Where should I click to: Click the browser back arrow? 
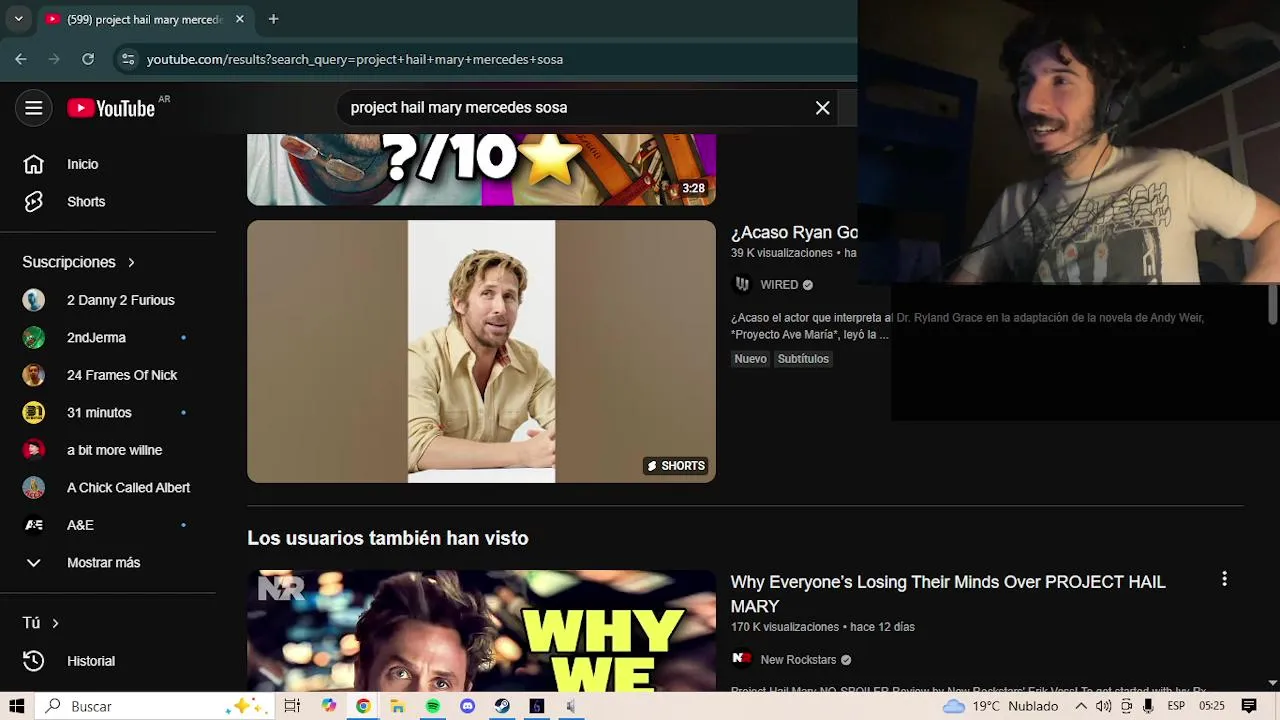(x=21, y=59)
